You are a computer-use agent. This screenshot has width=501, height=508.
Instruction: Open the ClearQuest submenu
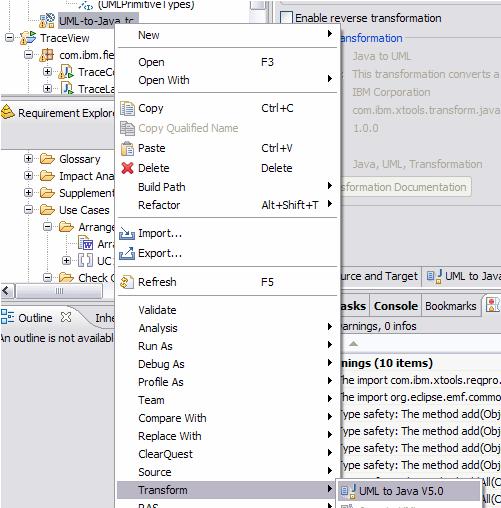click(227, 454)
